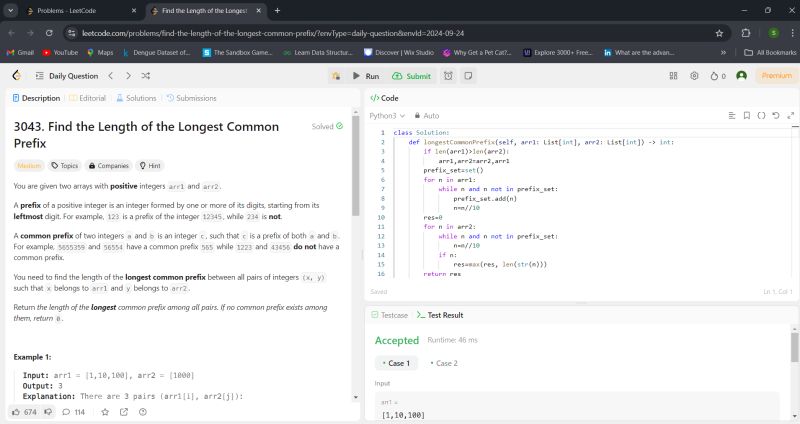Image resolution: width=800 pixels, height=424 pixels.
Task: Expand the Companies tag
Action: (109, 166)
